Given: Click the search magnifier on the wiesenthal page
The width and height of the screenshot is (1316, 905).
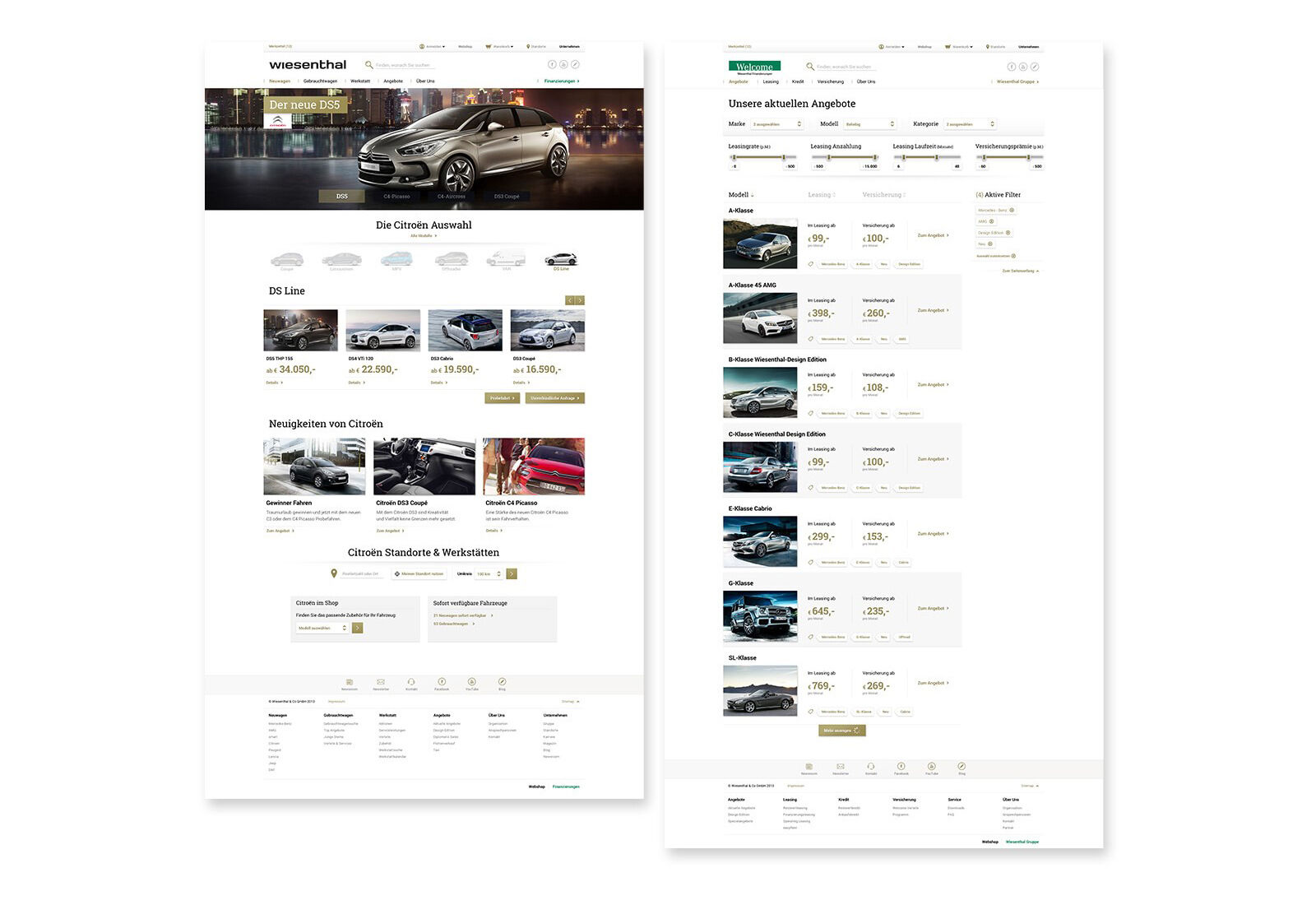Looking at the screenshot, I should click(x=369, y=64).
